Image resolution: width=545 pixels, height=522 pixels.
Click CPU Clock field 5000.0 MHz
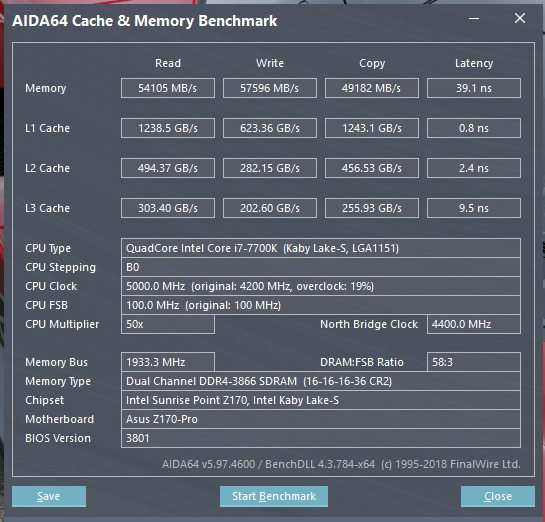[321, 286]
